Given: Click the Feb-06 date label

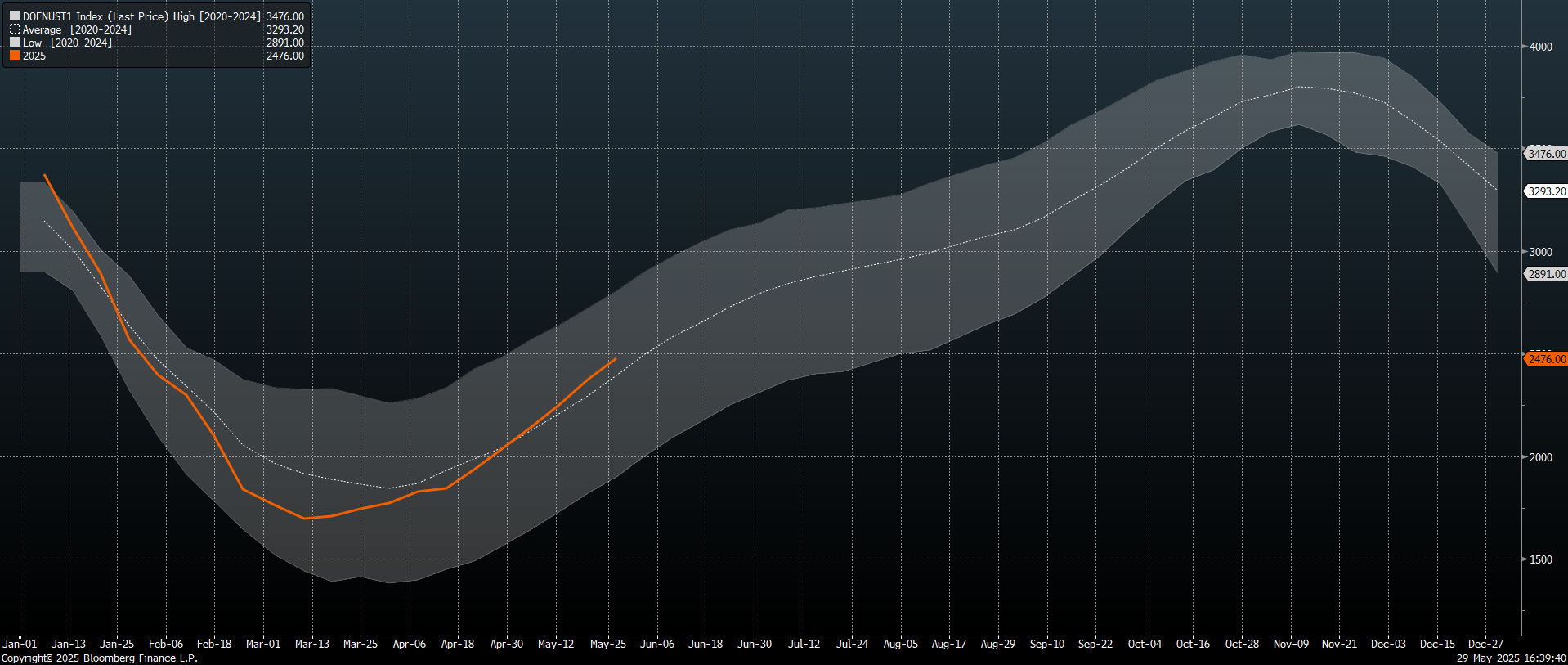Looking at the screenshot, I should point(166,644).
